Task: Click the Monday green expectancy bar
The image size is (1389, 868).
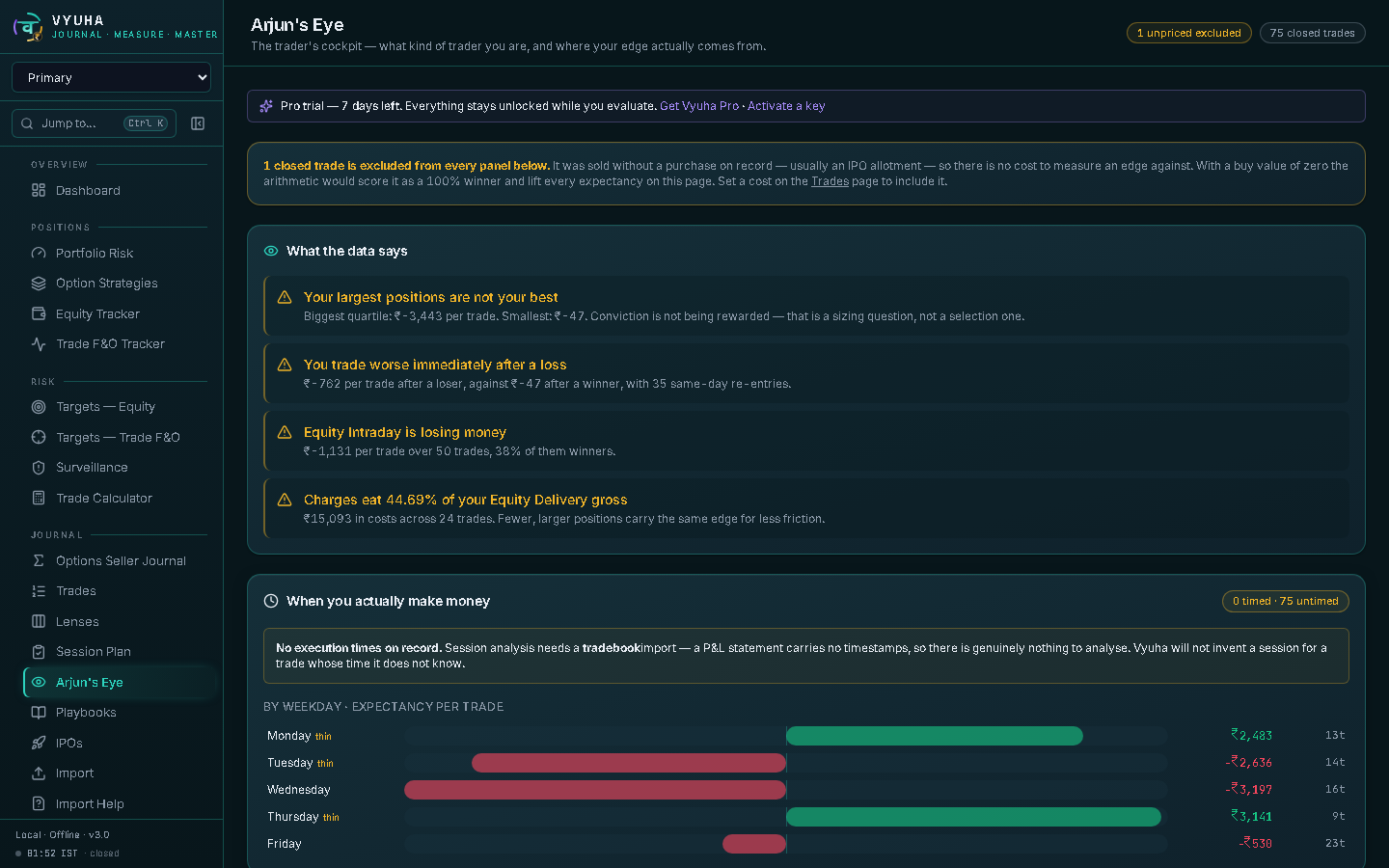Action: click(935, 736)
